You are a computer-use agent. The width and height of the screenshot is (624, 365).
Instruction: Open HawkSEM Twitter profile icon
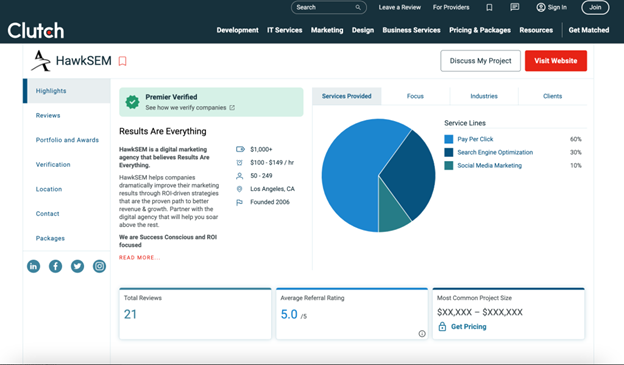77,266
